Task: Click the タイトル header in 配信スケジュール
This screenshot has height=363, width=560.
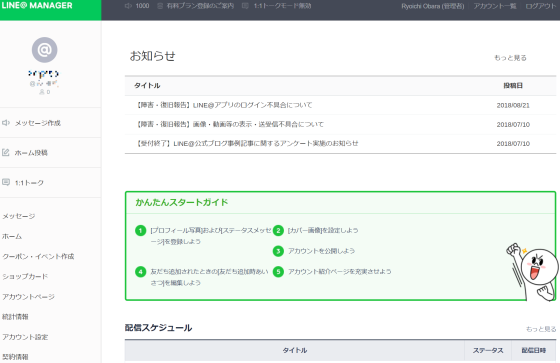Action: (x=295, y=350)
